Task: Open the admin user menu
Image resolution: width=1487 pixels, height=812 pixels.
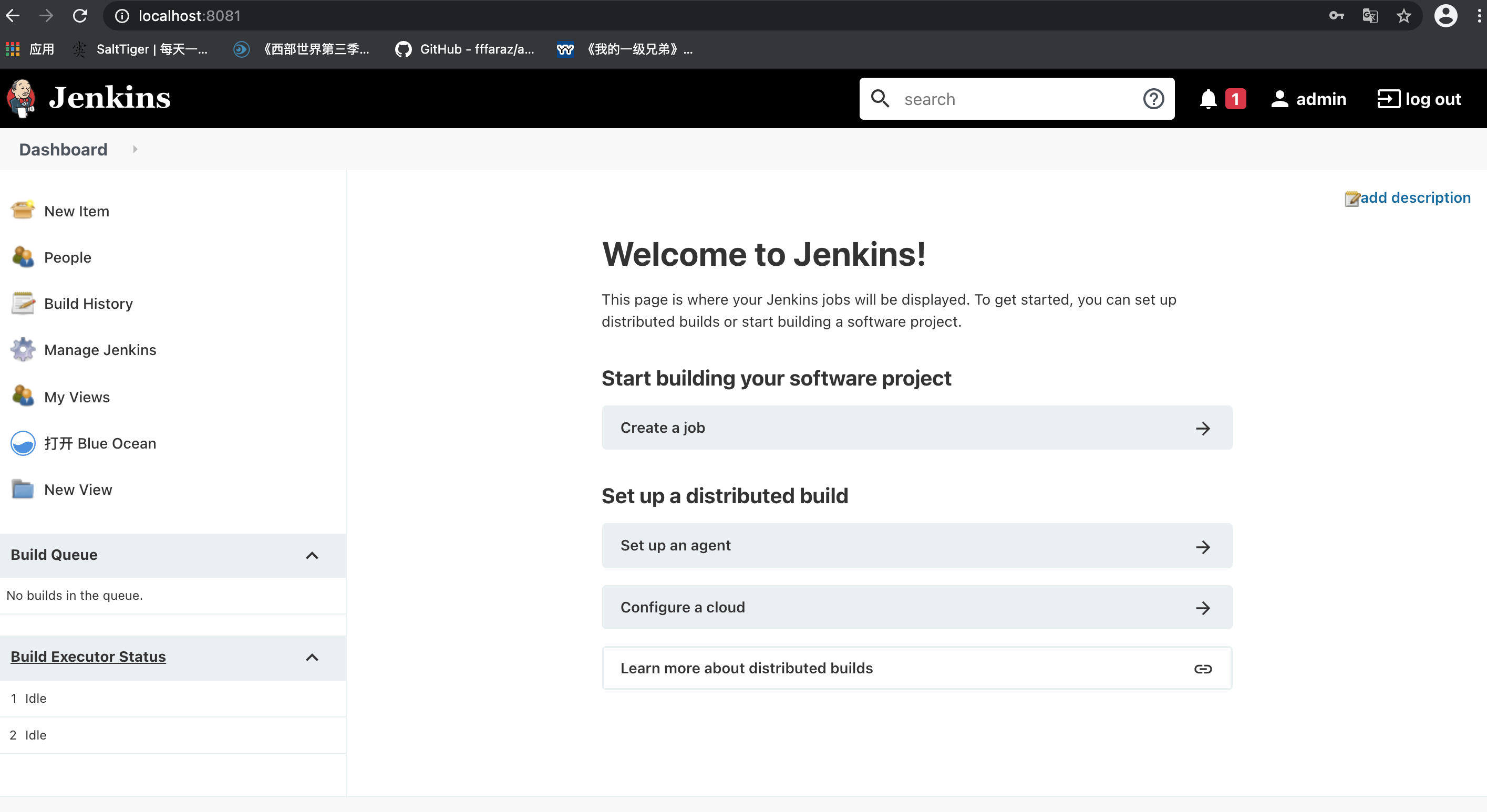Action: [1309, 99]
